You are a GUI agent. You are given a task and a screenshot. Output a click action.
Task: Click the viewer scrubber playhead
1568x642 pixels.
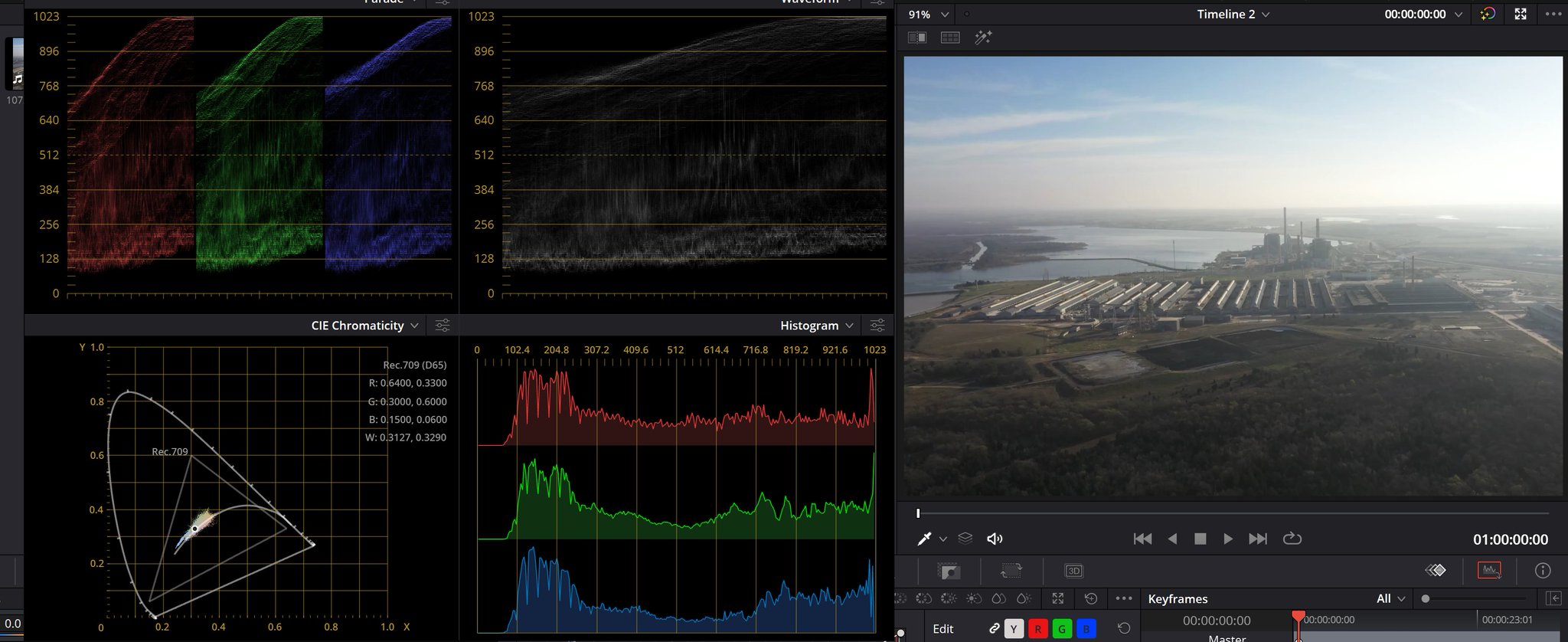918,513
